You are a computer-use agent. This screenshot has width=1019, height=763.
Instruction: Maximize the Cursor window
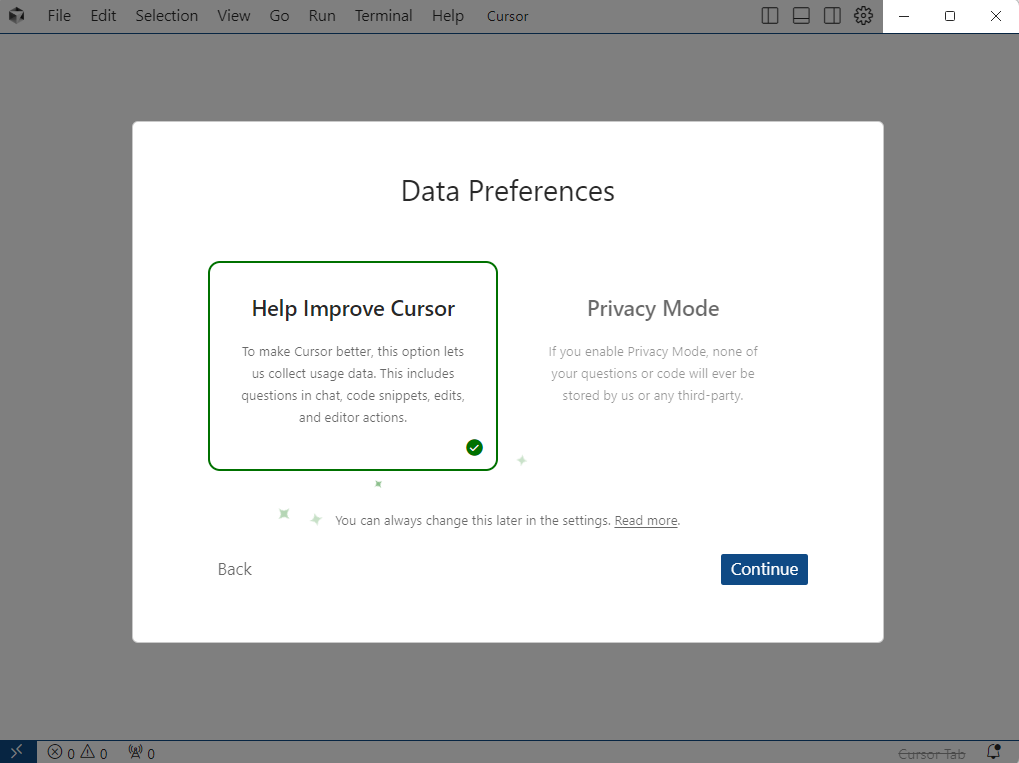pyautogui.click(x=949, y=16)
